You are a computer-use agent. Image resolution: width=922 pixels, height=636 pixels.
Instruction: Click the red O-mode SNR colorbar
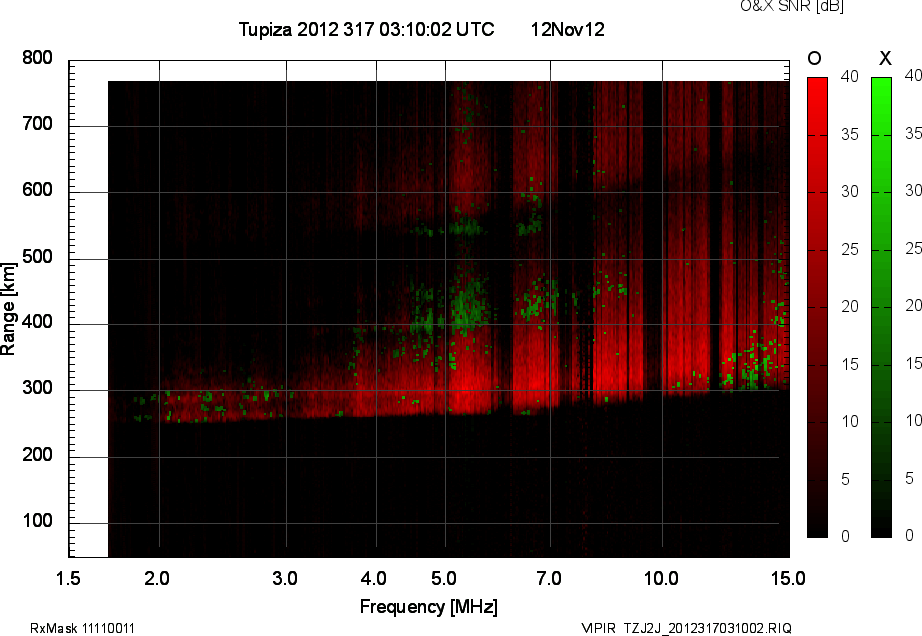click(x=817, y=307)
